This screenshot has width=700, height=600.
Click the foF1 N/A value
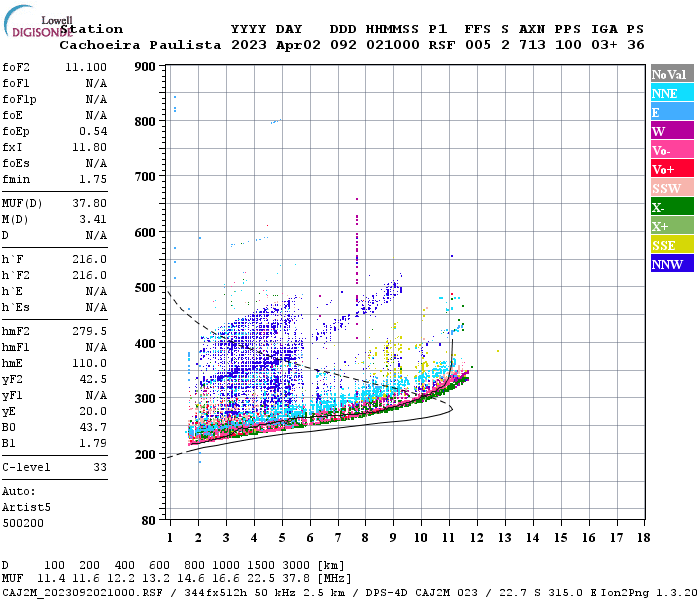pyautogui.click(x=96, y=83)
